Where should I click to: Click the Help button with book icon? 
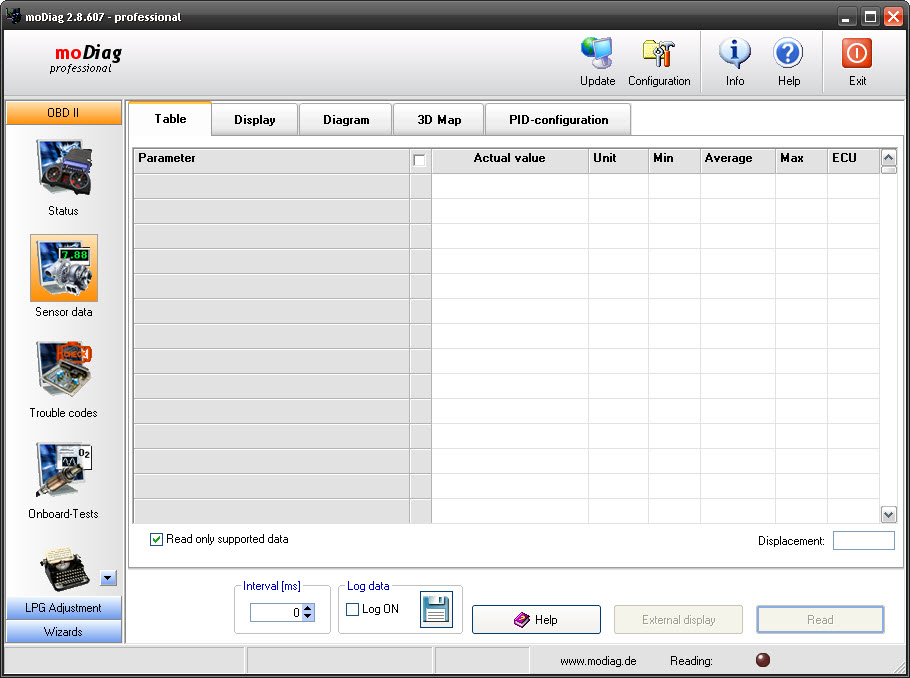coord(536,620)
